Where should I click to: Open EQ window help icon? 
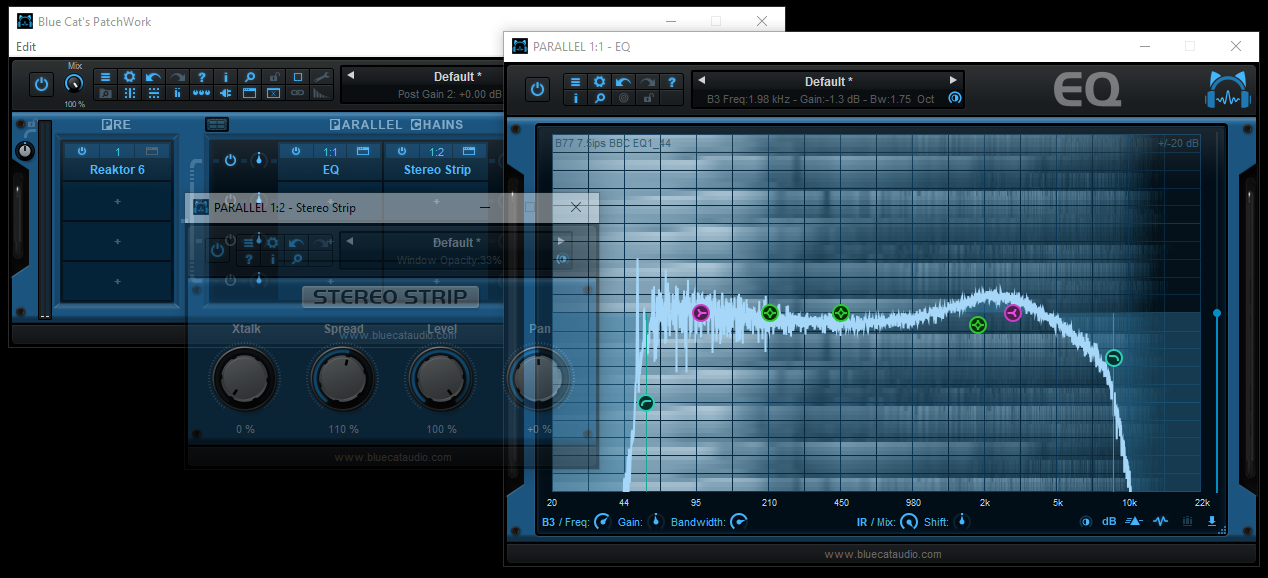(672, 82)
